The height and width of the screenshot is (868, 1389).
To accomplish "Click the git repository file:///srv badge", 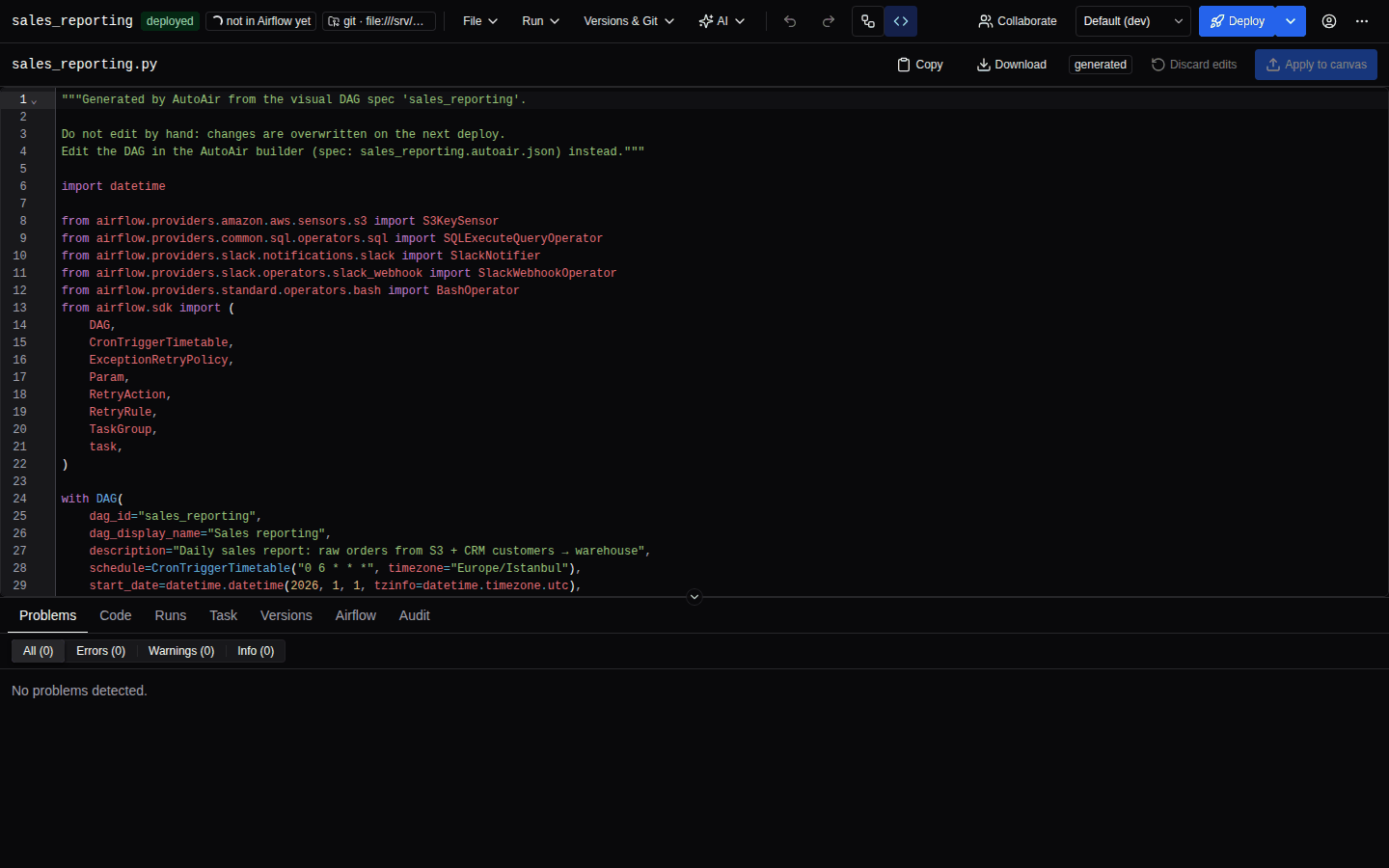I will click(379, 21).
